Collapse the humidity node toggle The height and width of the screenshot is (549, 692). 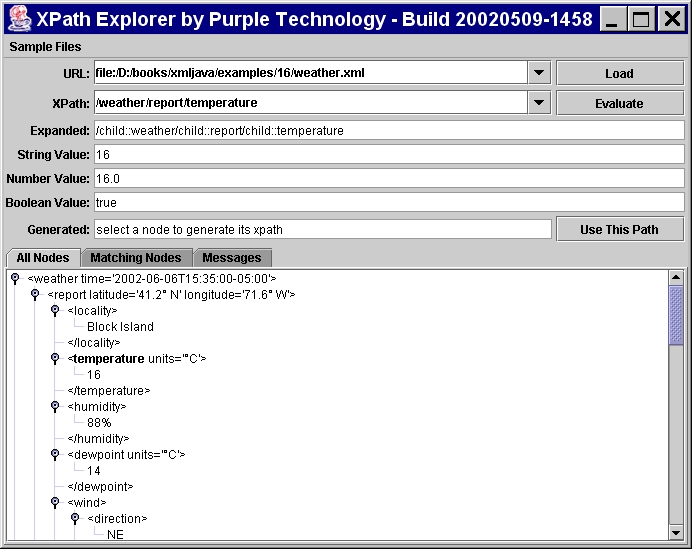55,407
